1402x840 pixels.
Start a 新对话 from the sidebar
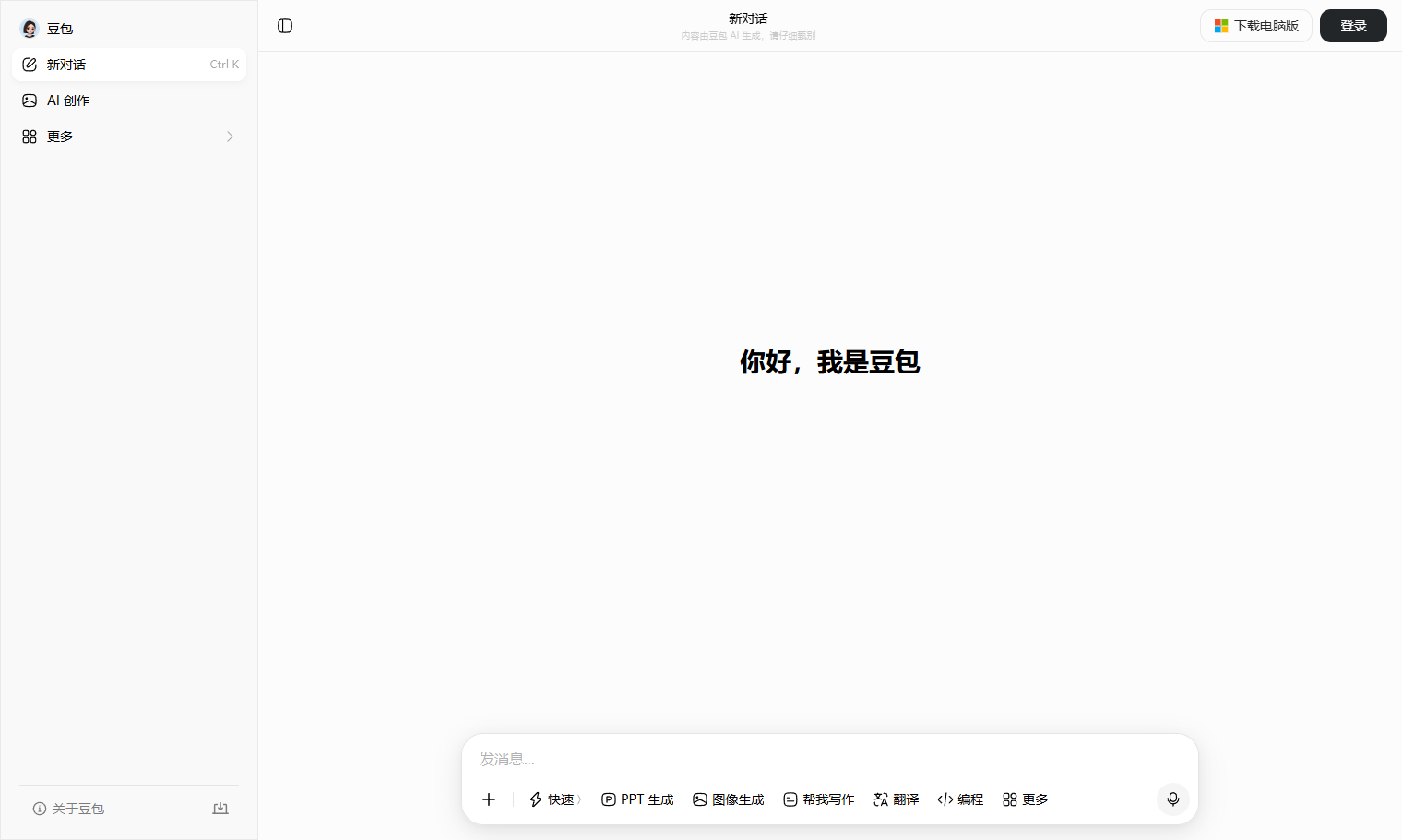click(129, 65)
